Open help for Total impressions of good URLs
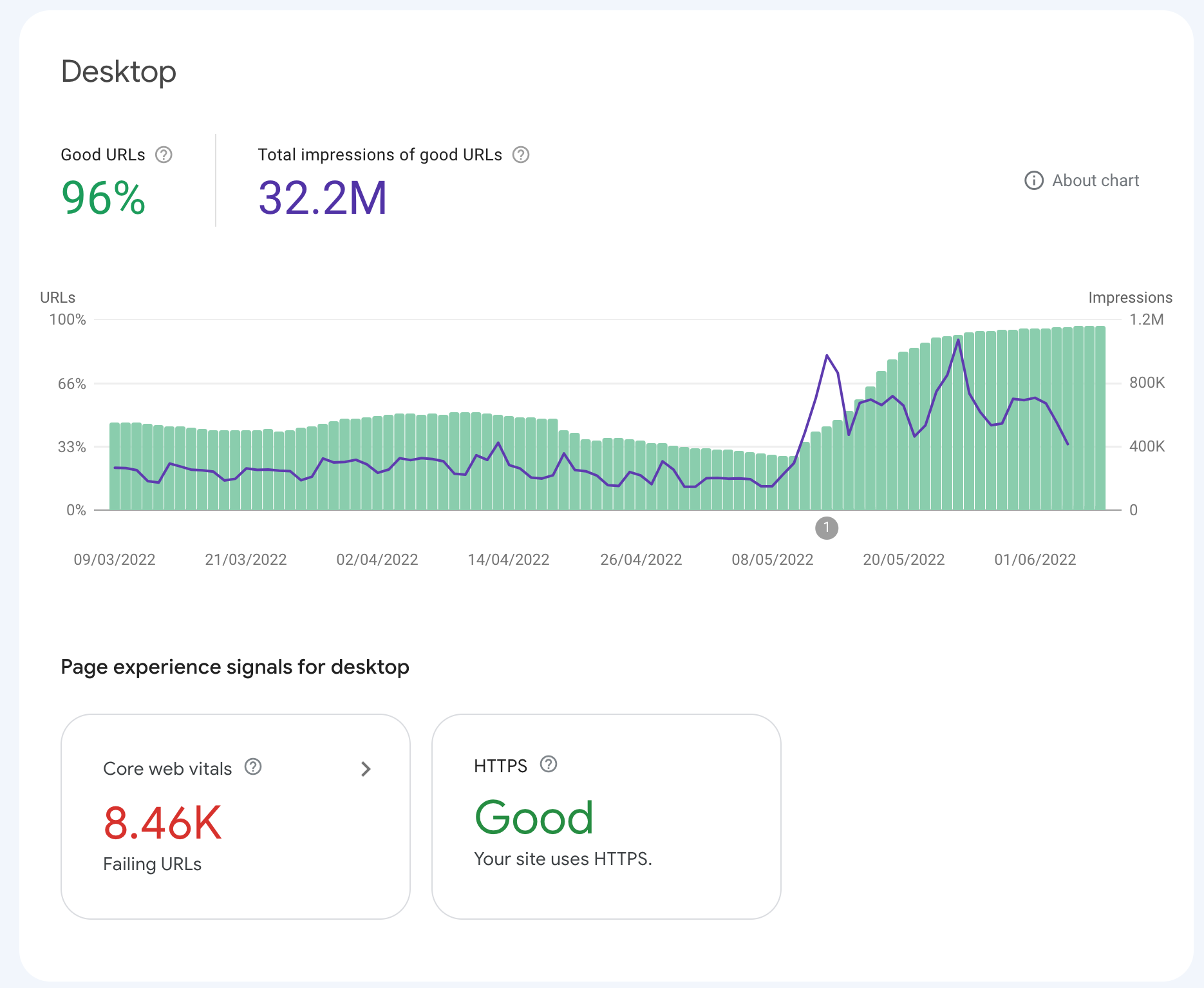1204x988 pixels. 520,155
